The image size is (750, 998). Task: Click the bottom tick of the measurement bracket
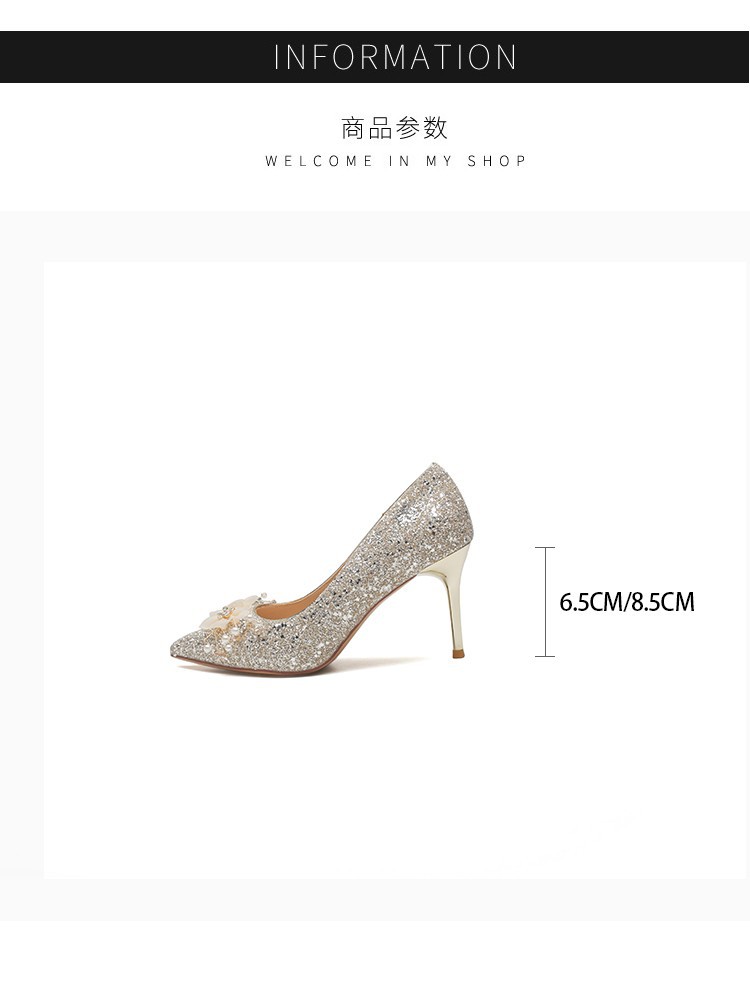[x=545, y=656]
